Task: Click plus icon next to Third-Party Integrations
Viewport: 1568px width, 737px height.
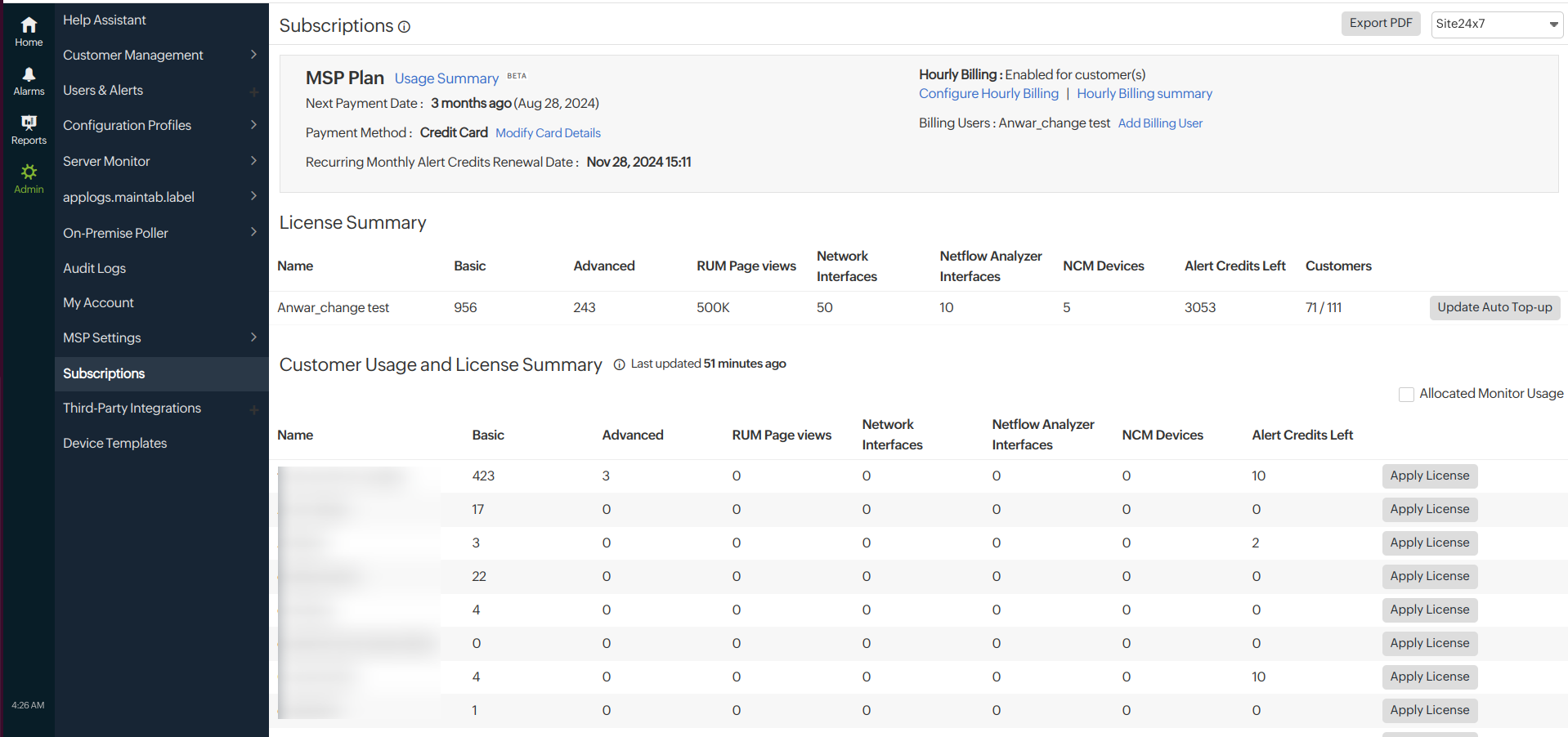Action: 253,409
